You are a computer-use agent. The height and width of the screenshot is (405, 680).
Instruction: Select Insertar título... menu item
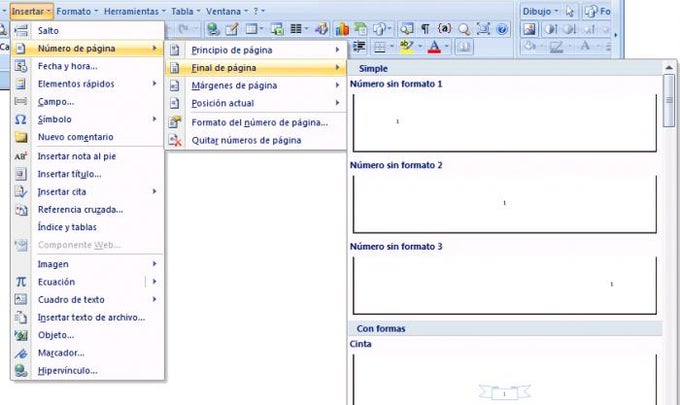tap(87, 174)
